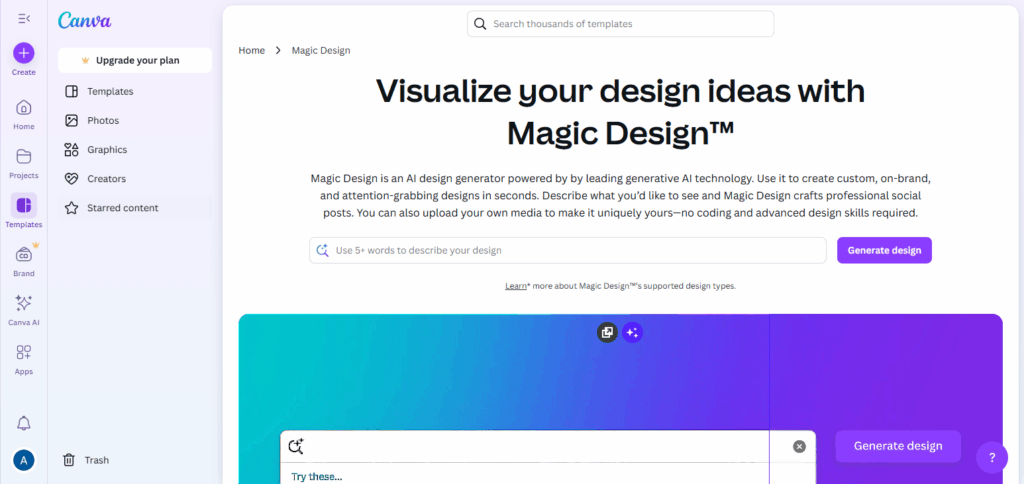View notifications bell icon
The image size is (1024, 484).
coord(24,423)
